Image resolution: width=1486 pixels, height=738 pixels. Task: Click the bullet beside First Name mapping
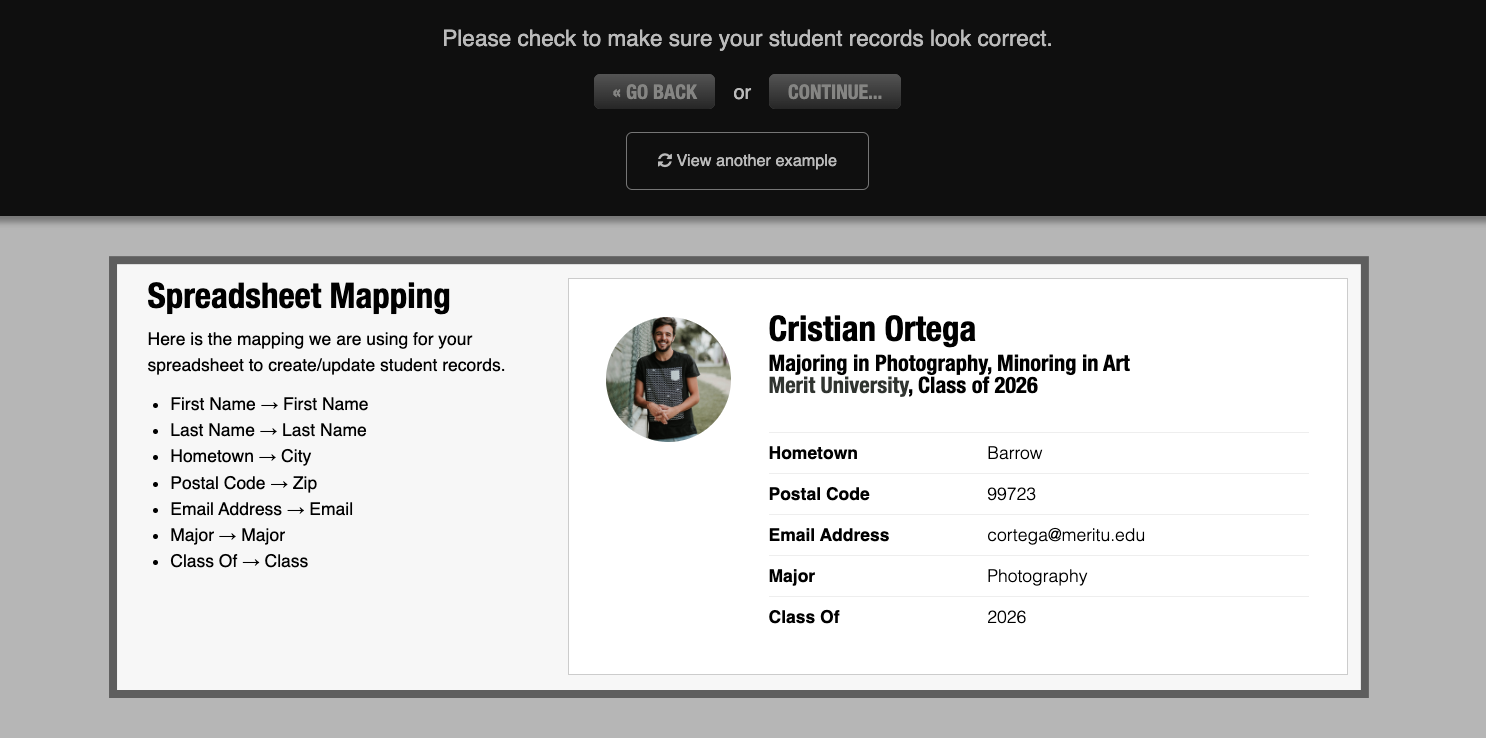158,404
